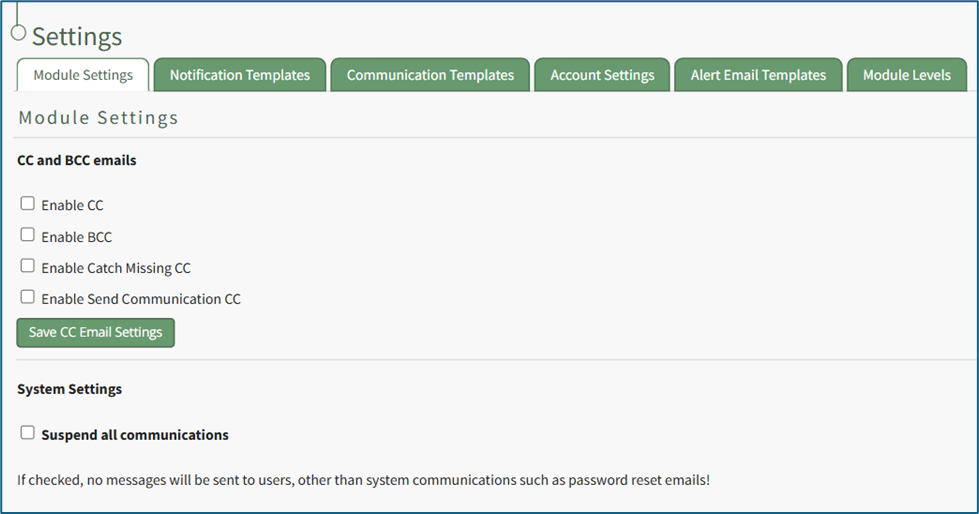Click the System Settings heading

coord(70,389)
